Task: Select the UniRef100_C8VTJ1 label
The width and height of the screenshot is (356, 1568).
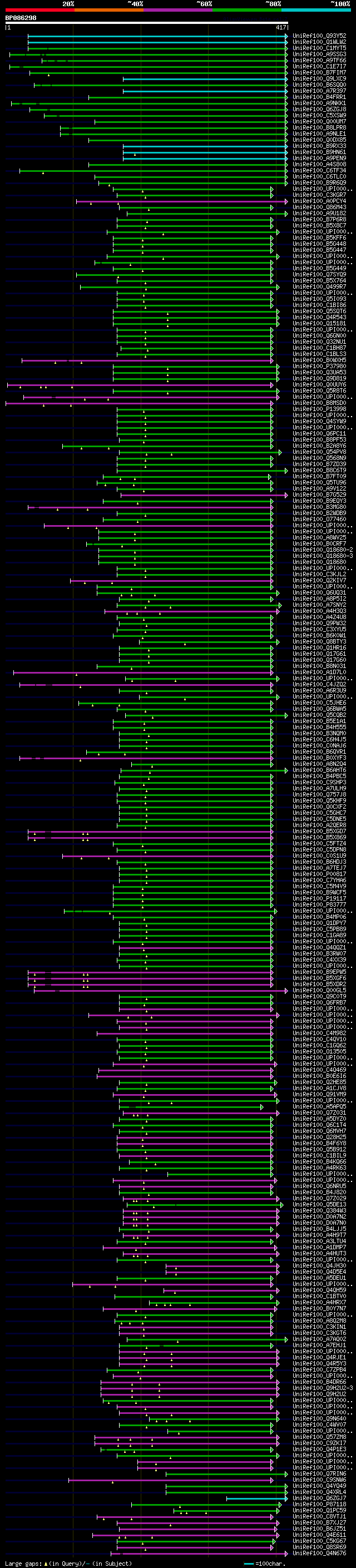Action: pos(319,1516)
